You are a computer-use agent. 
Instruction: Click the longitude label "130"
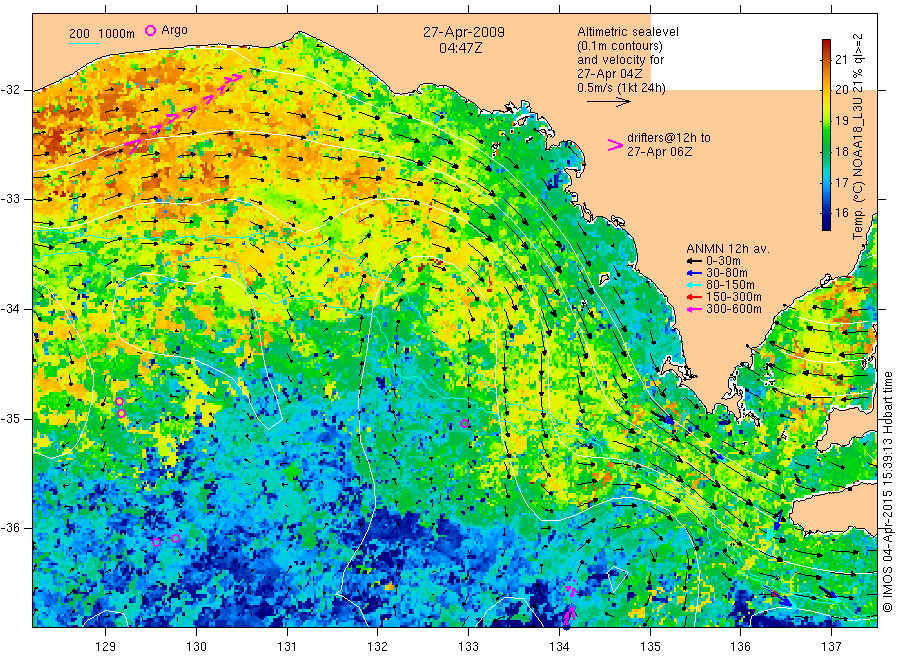[196, 647]
